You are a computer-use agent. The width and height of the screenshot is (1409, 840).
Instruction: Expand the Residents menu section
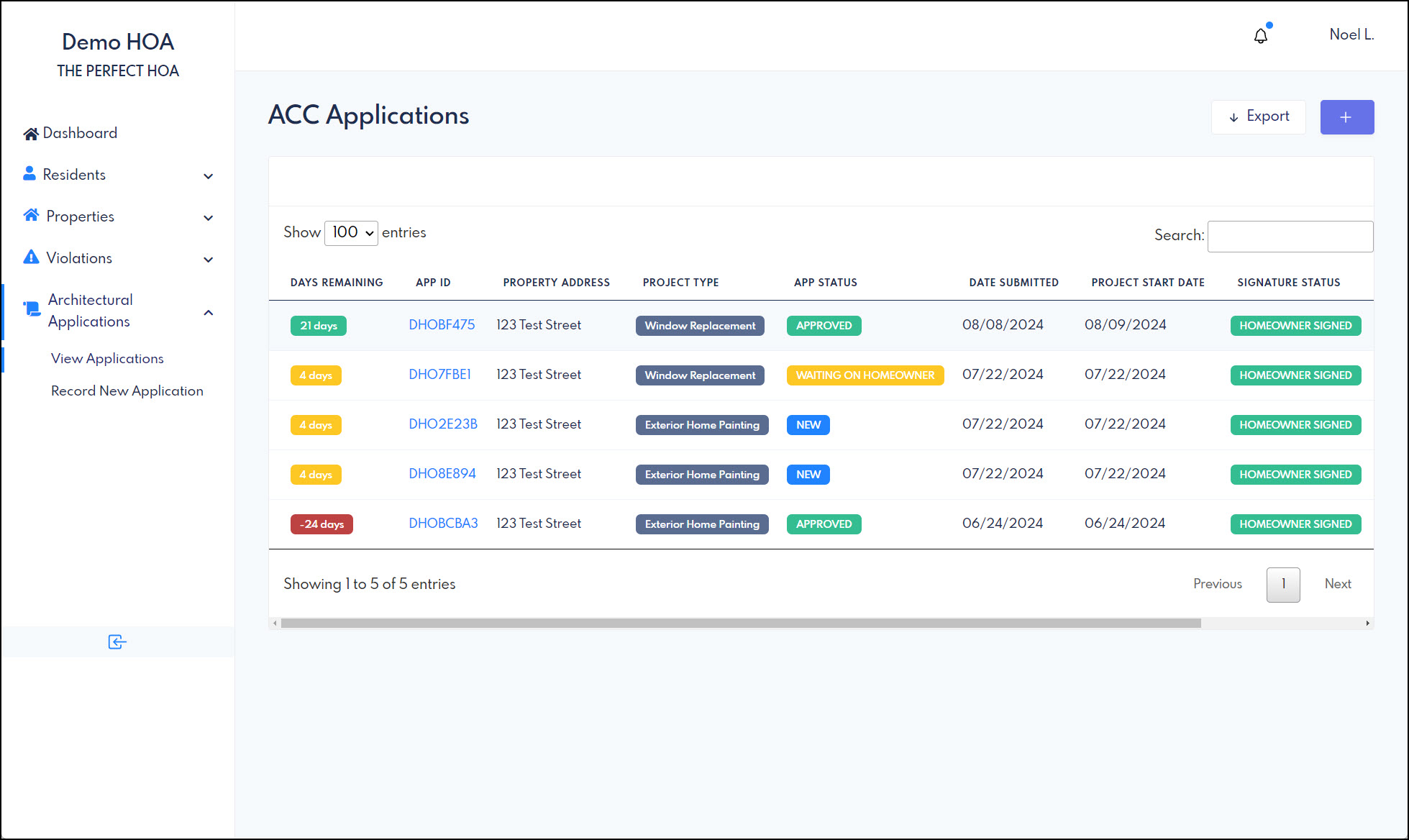pyautogui.click(x=208, y=175)
